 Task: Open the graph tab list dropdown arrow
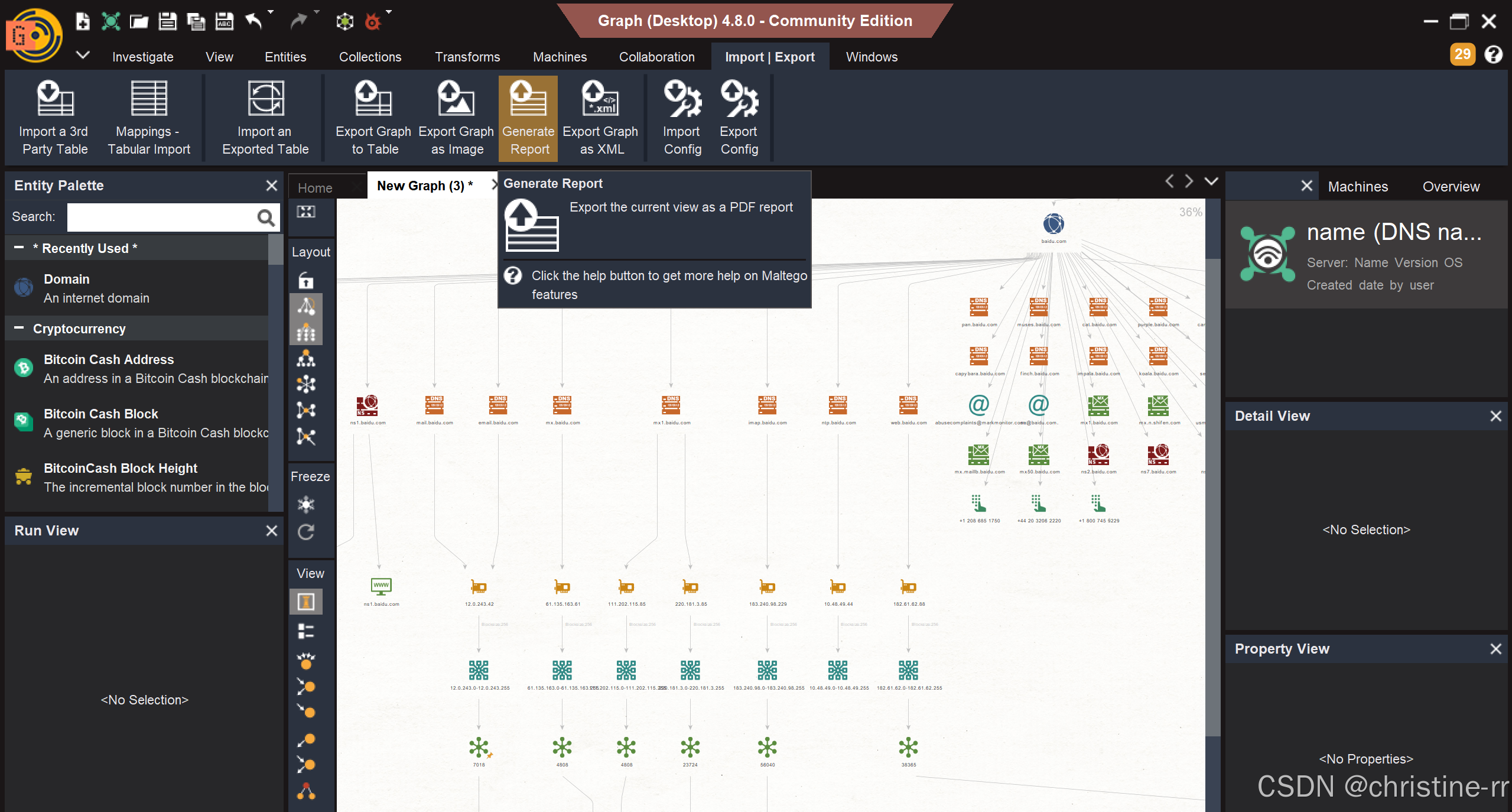pos(1211,182)
